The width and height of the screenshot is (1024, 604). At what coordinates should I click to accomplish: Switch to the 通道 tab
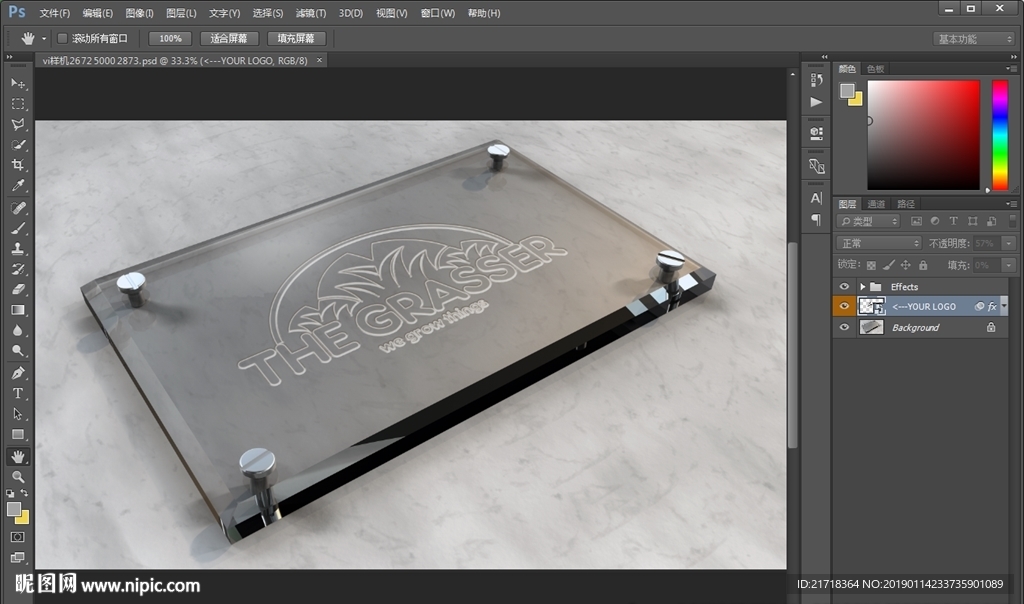(x=876, y=204)
